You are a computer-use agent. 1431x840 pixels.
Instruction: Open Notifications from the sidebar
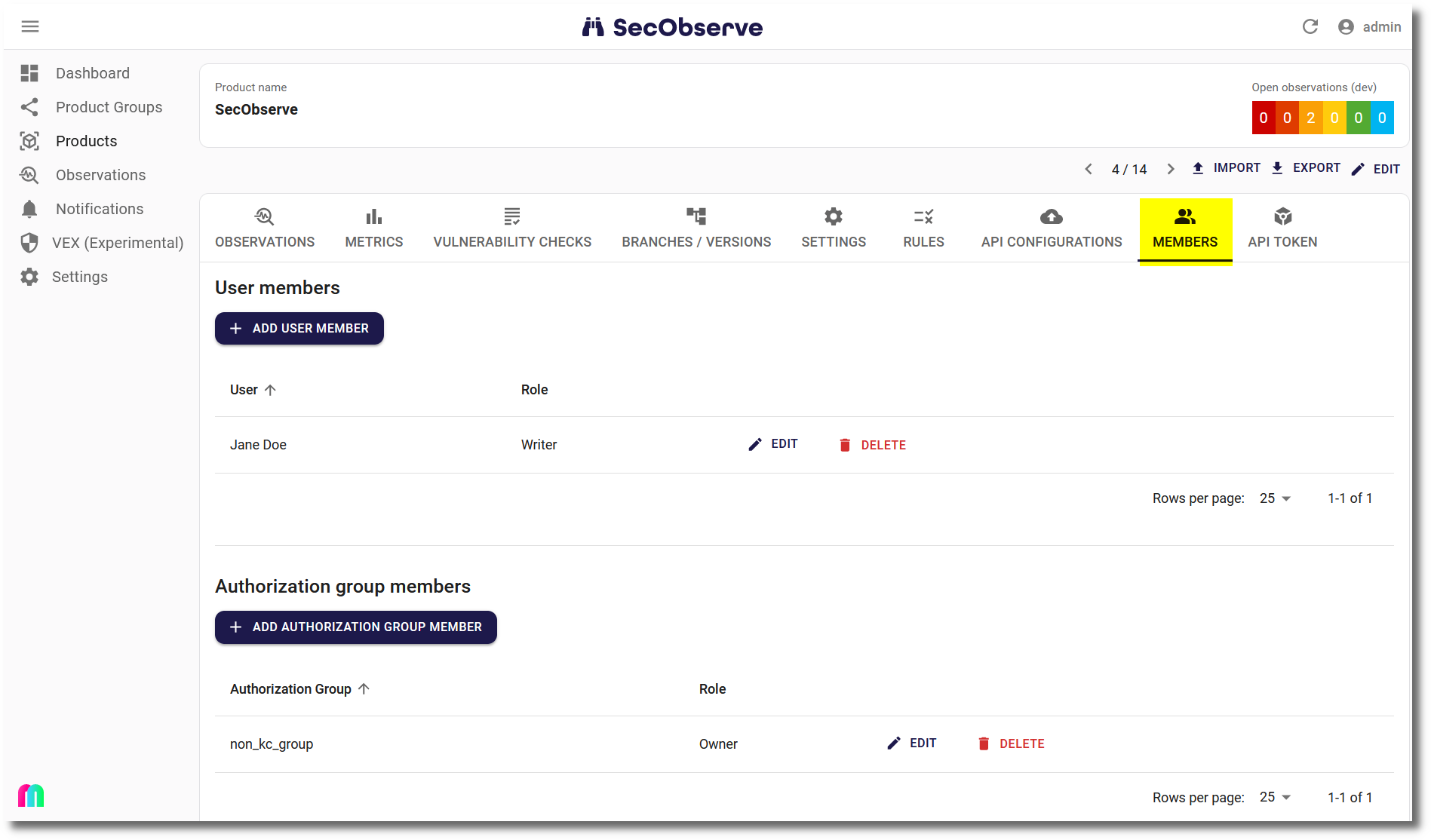99,209
